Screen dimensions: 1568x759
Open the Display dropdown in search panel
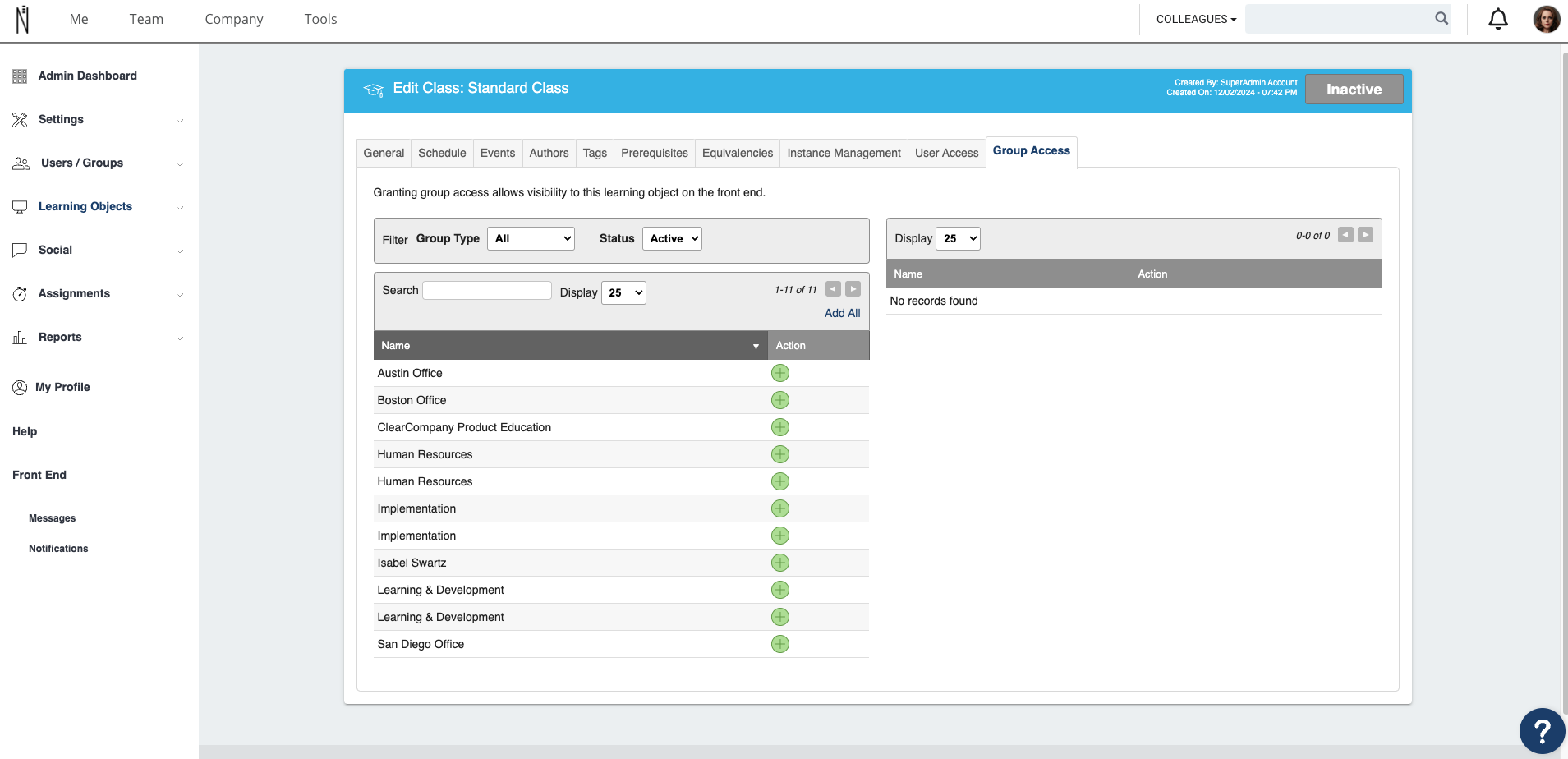pos(623,292)
